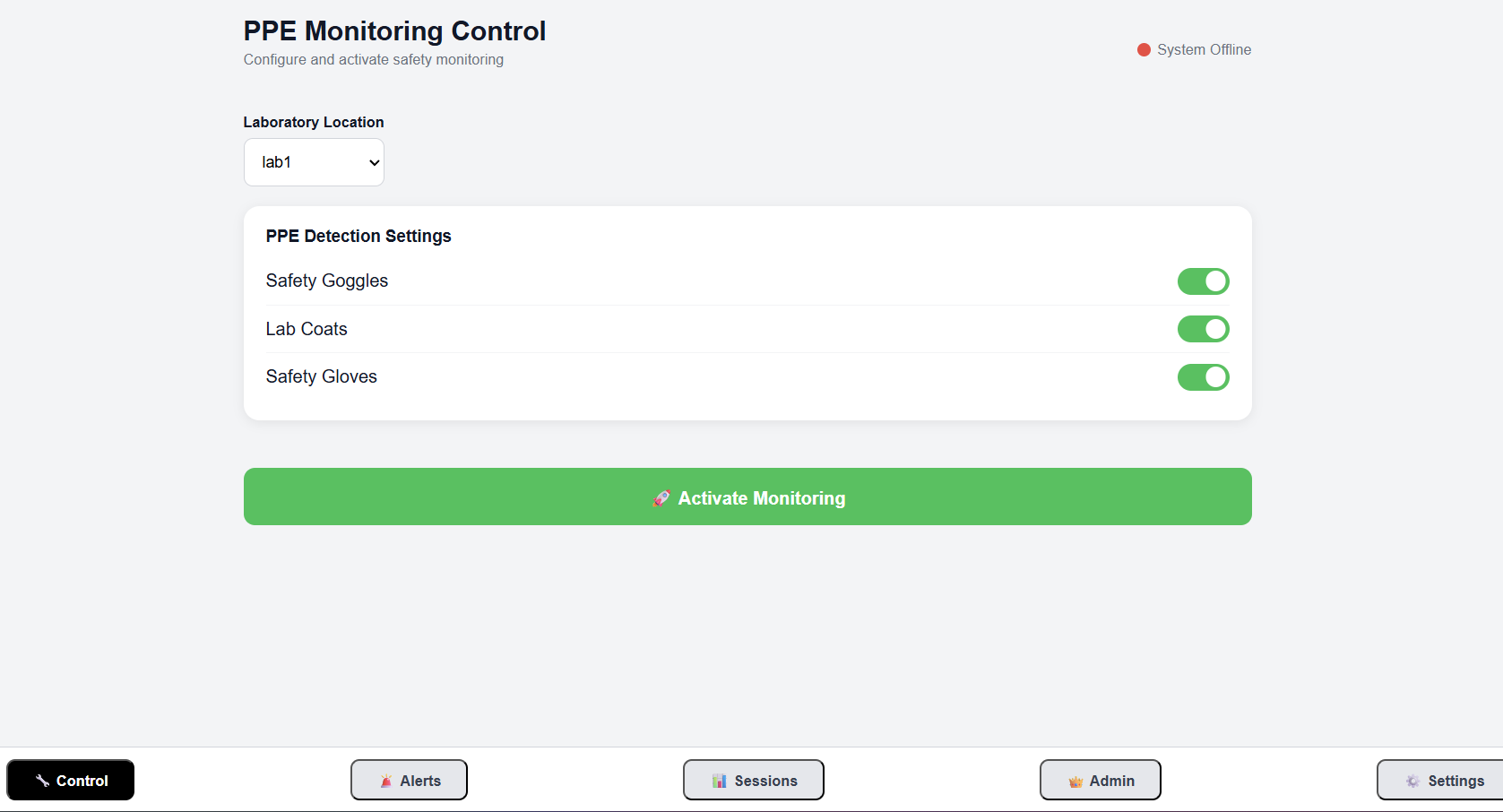Screen dimensions: 1503x812
Task: Open the Settings tab label
Action: [1455, 781]
